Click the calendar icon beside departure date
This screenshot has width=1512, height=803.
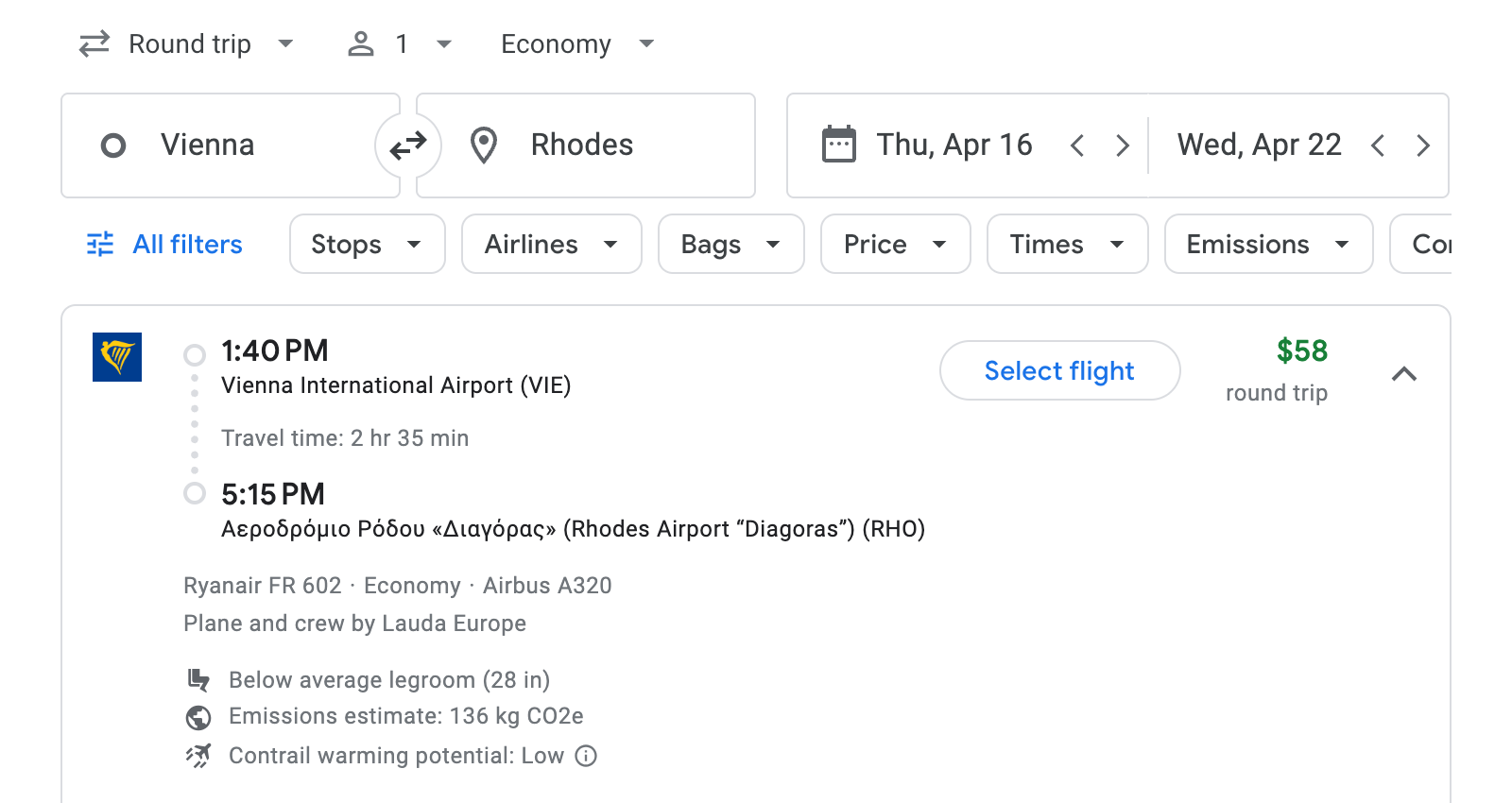point(839,145)
